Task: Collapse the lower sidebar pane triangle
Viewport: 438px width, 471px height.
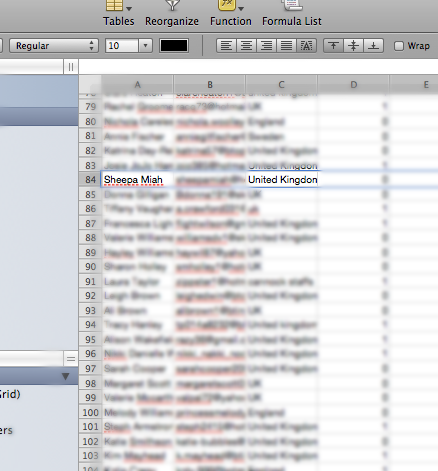Action: 65,376
